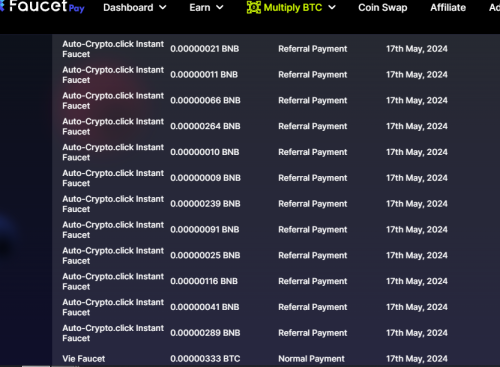
Task: Select the 0.00000091 BNB amount
Action: tap(205, 230)
